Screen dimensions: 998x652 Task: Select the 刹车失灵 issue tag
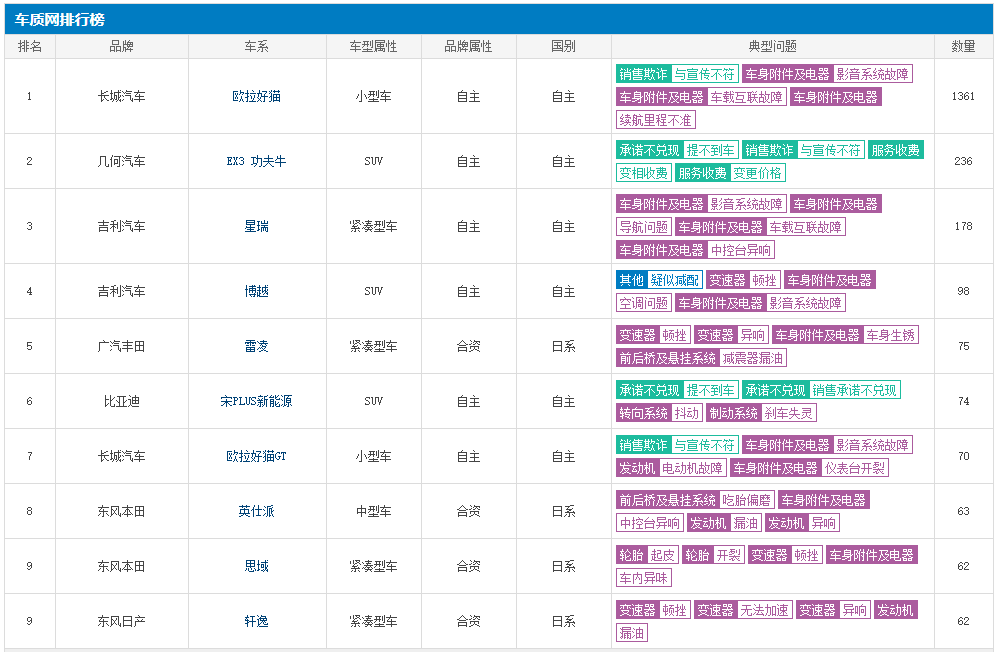coord(789,413)
